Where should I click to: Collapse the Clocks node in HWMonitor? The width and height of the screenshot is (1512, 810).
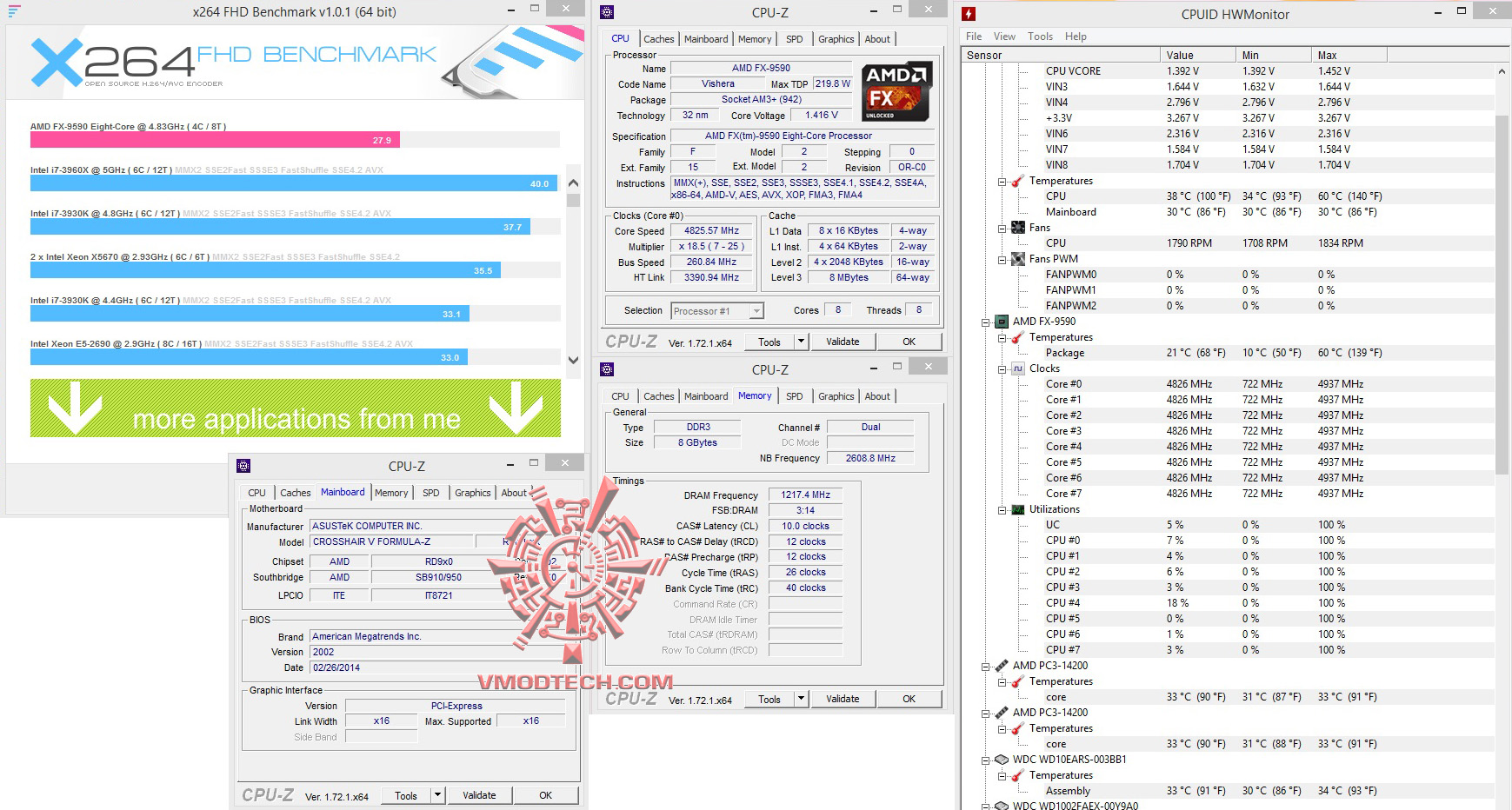(x=1002, y=369)
